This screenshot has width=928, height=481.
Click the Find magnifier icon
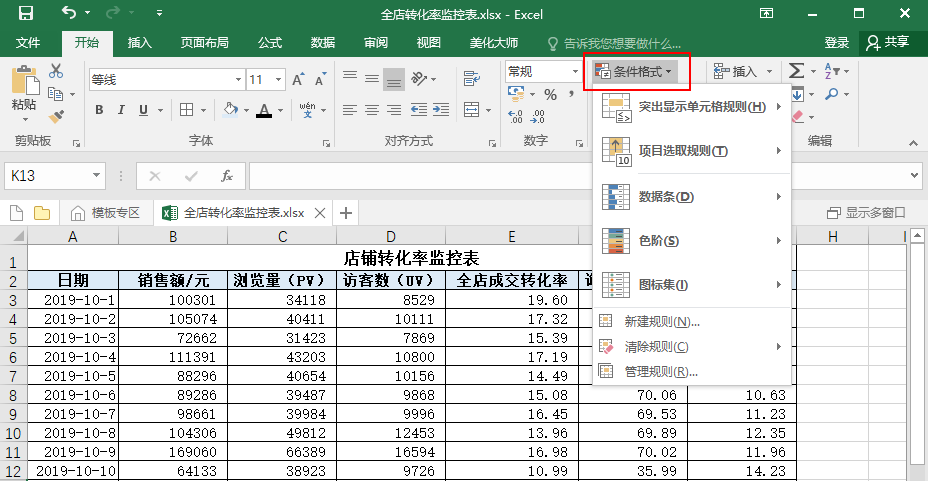click(832, 94)
